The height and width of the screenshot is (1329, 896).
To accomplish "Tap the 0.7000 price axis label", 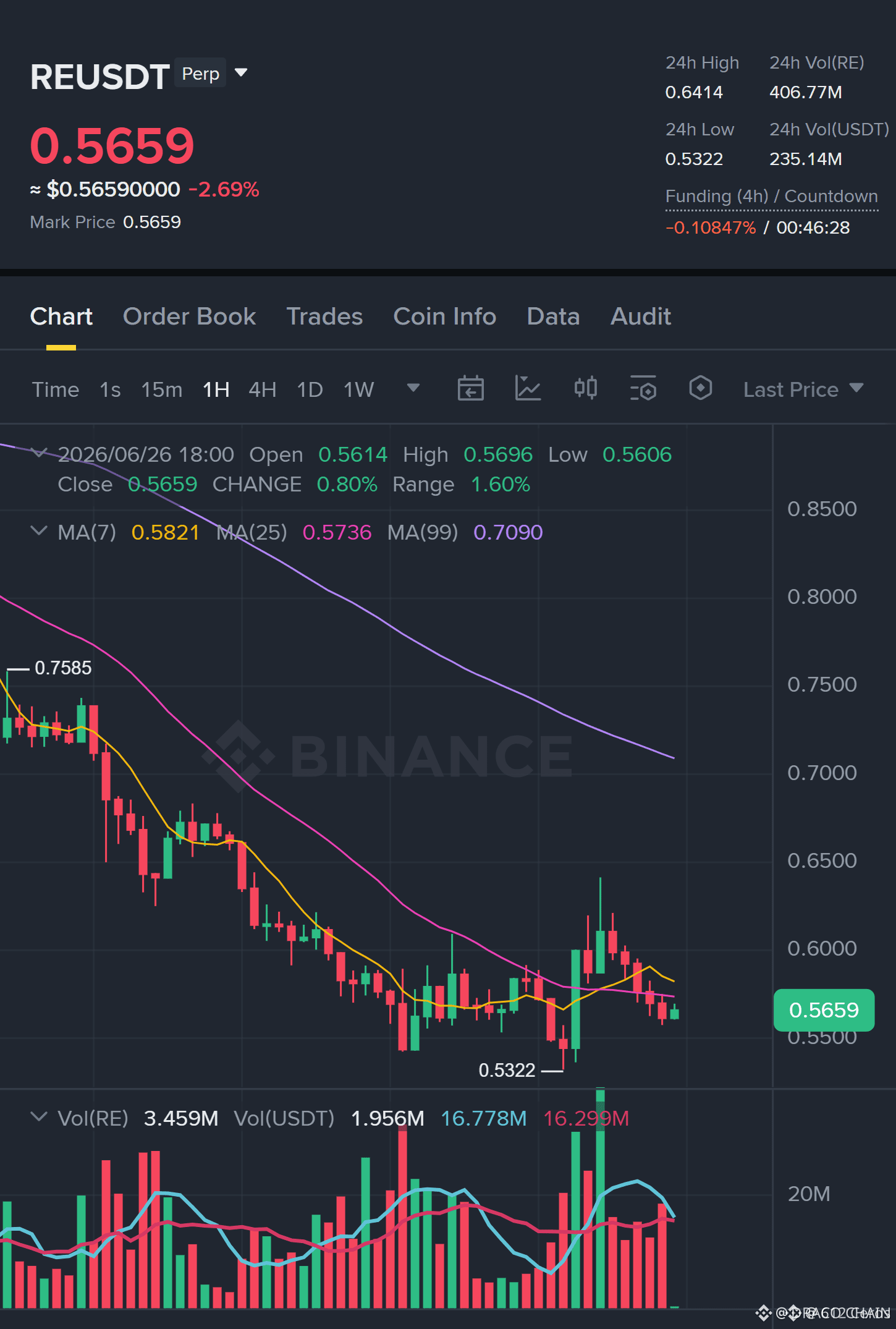I will pos(822,773).
